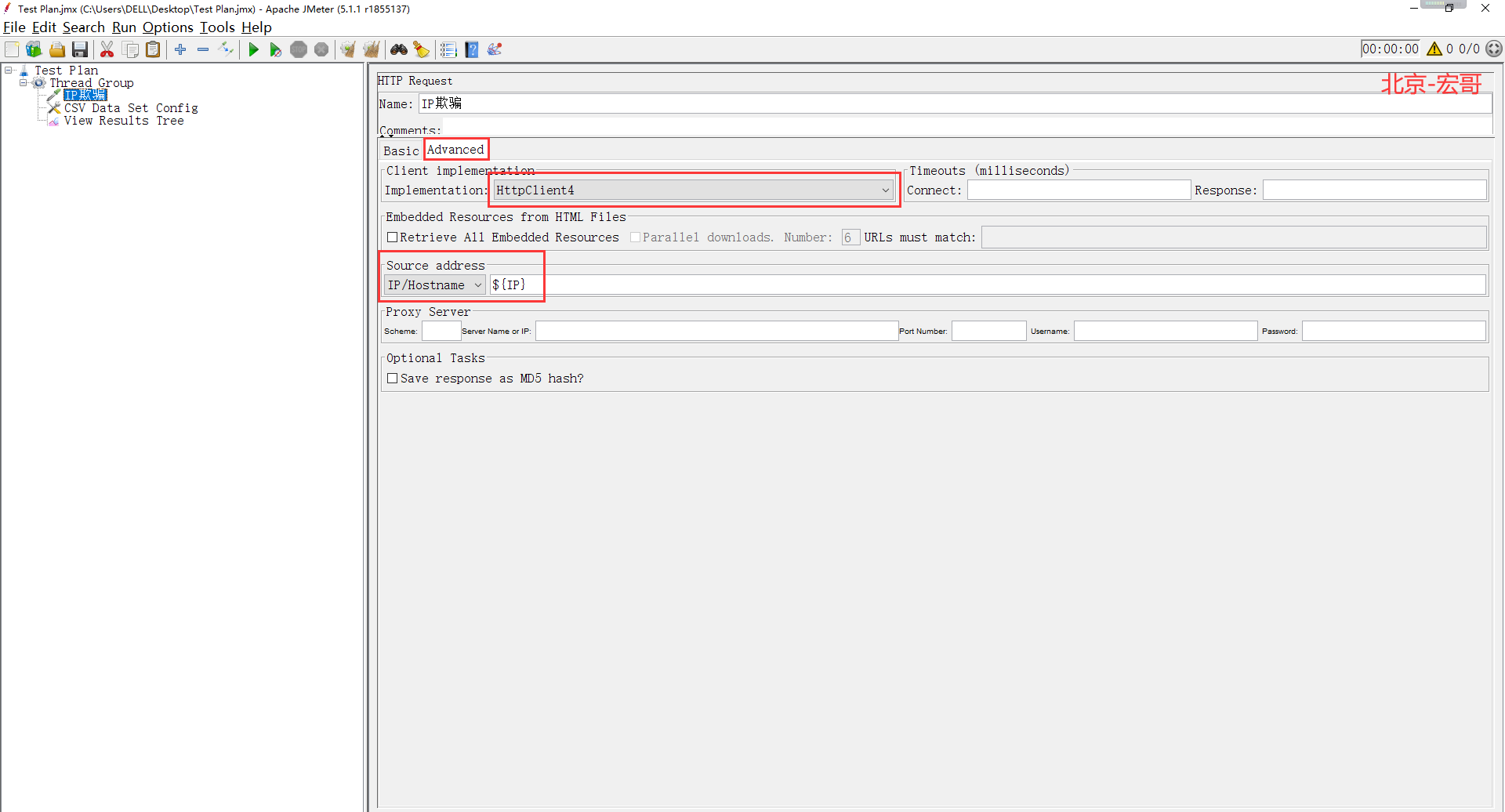Click the proxy Username field
The width and height of the screenshot is (1505, 812).
coord(1166,331)
